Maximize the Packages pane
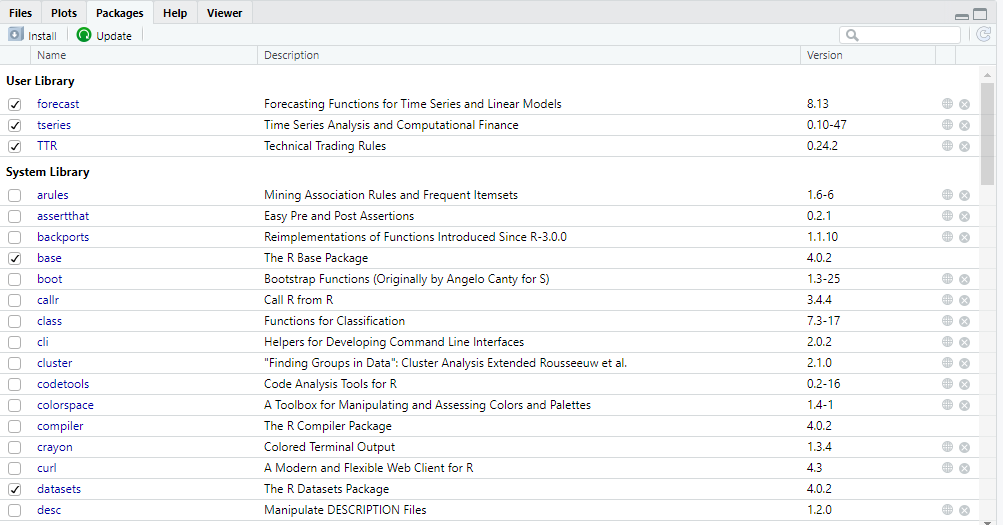This screenshot has width=1003, height=525. (x=980, y=14)
